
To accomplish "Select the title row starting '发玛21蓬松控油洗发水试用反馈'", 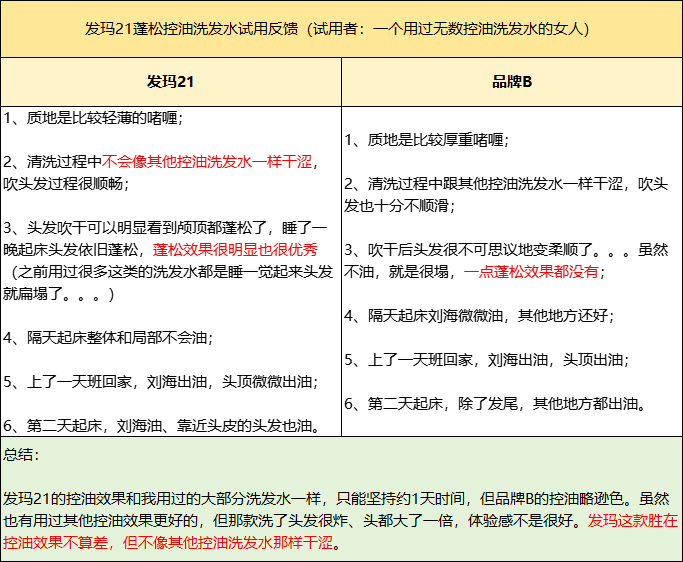I will click(342, 29).
